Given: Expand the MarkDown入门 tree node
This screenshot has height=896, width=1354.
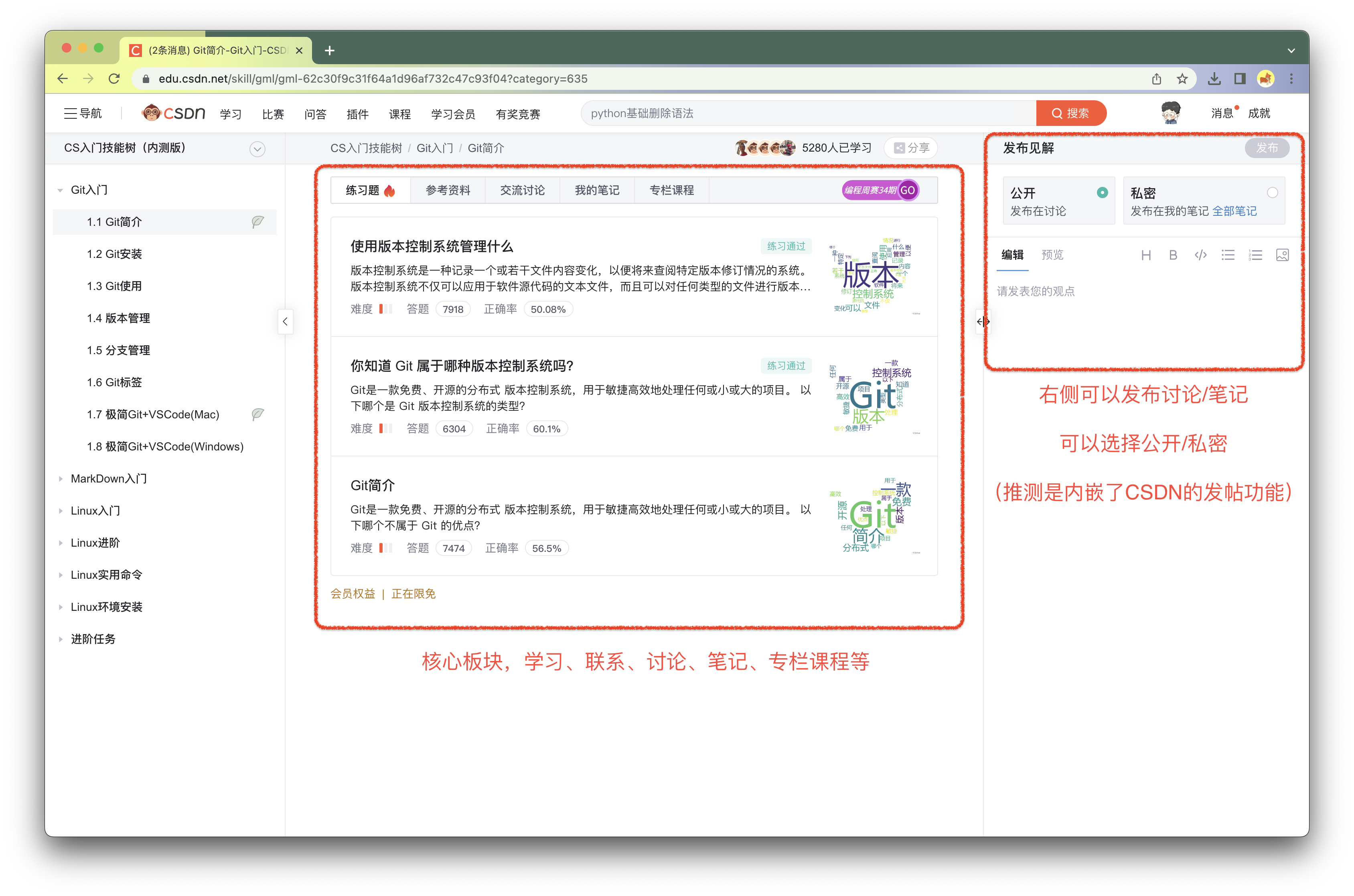Looking at the screenshot, I should coord(61,479).
